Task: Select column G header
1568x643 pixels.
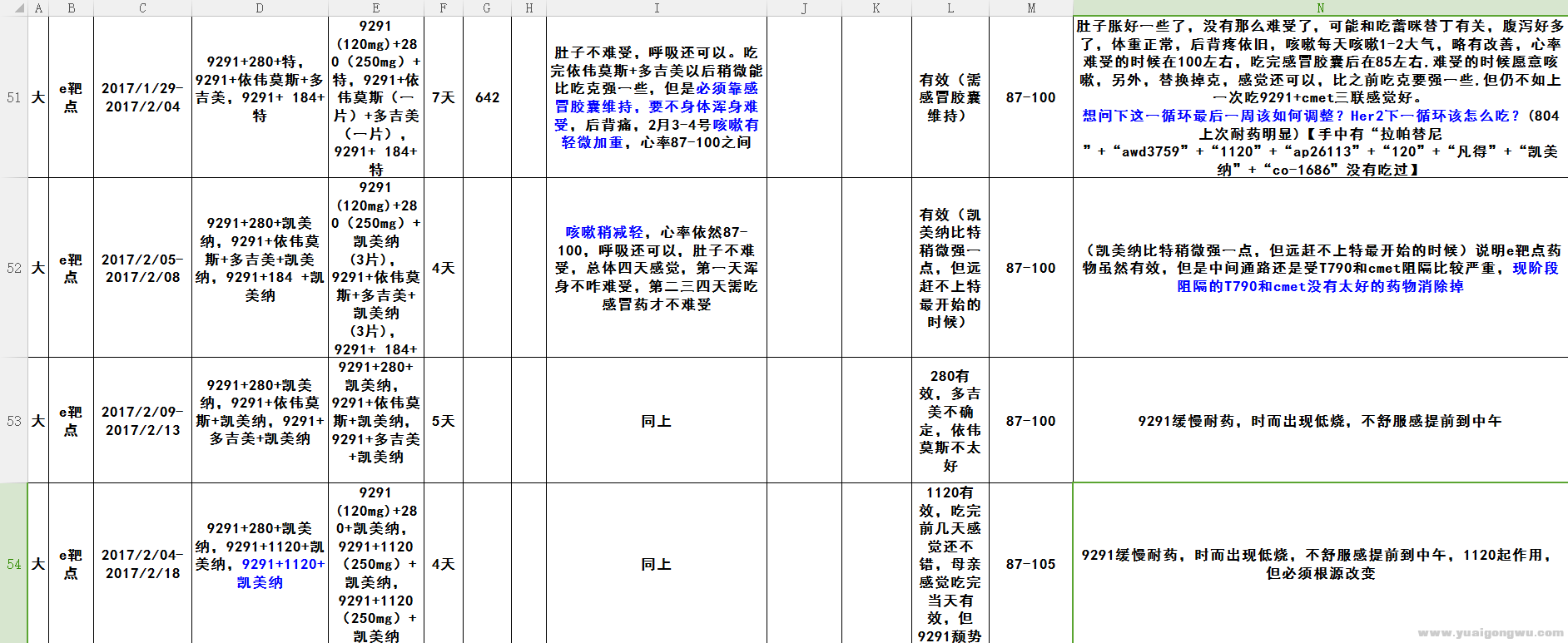Action: [x=487, y=7]
